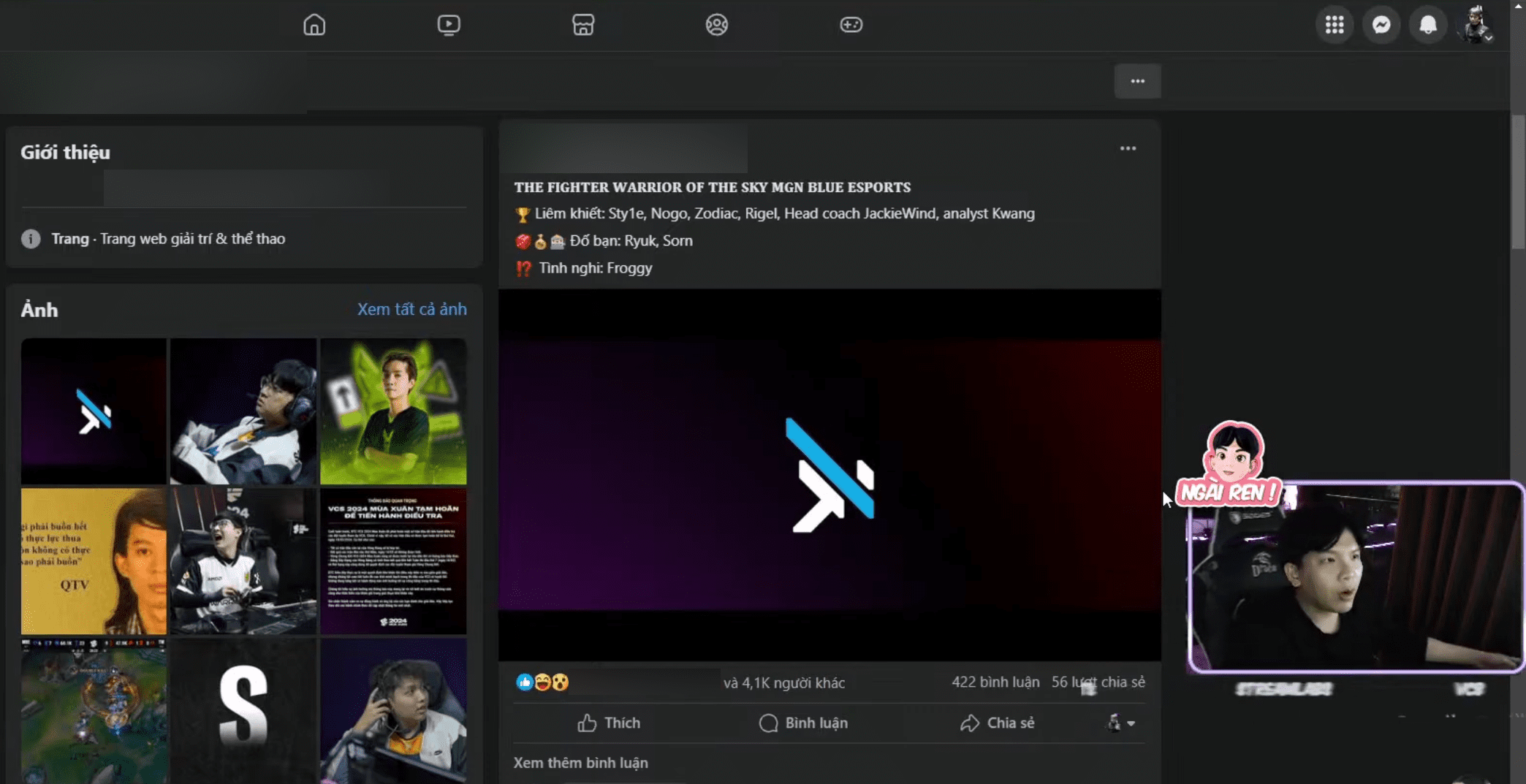The height and width of the screenshot is (784, 1526).
Task: Open the Facebook Home icon
Action: click(x=314, y=25)
